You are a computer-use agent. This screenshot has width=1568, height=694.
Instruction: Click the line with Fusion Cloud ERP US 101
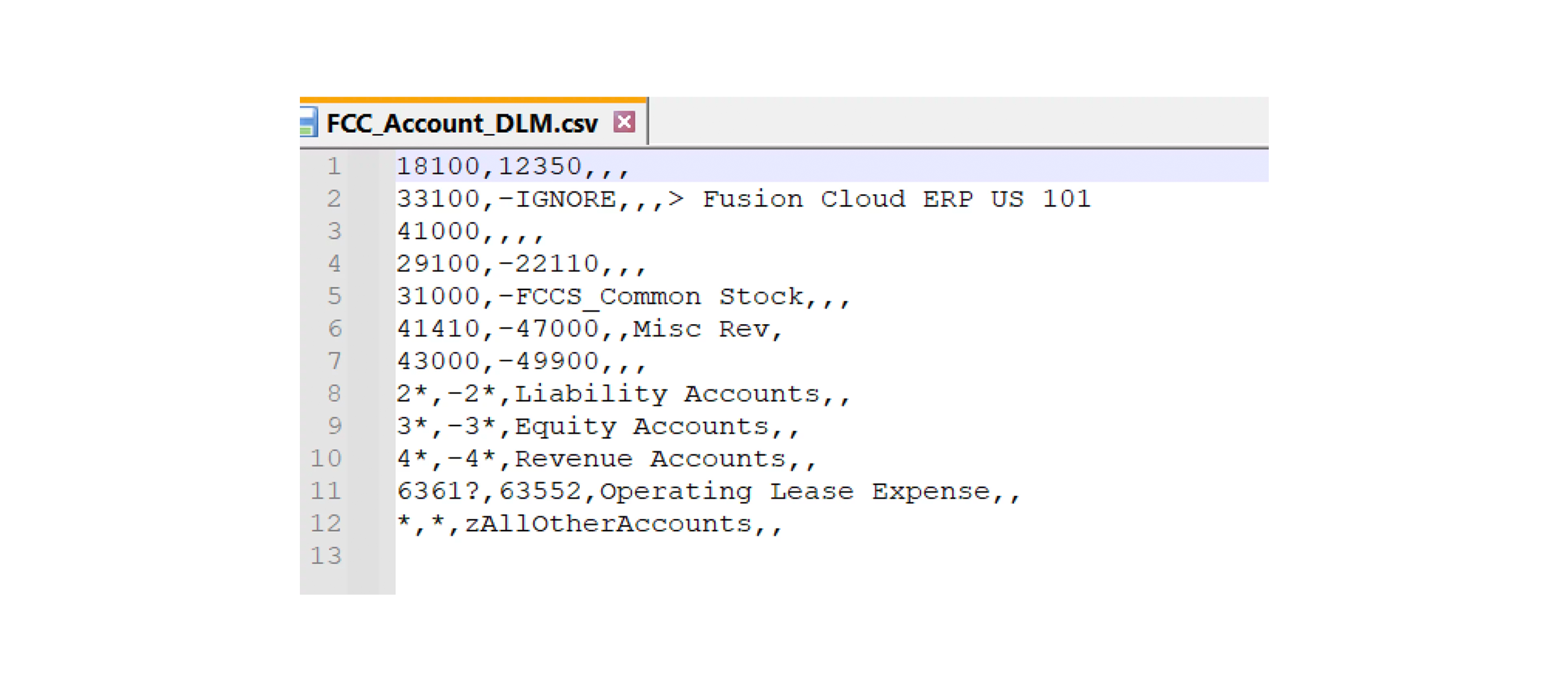(743, 199)
